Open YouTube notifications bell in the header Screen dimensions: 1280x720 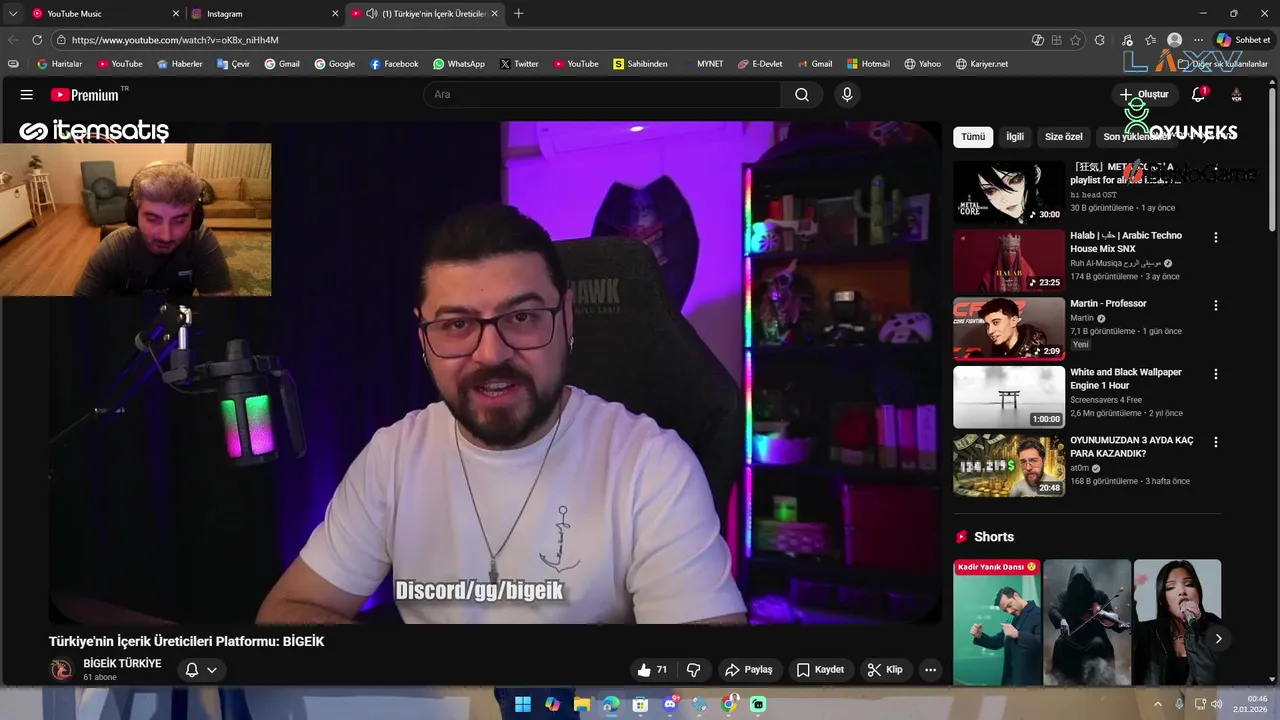click(1198, 94)
